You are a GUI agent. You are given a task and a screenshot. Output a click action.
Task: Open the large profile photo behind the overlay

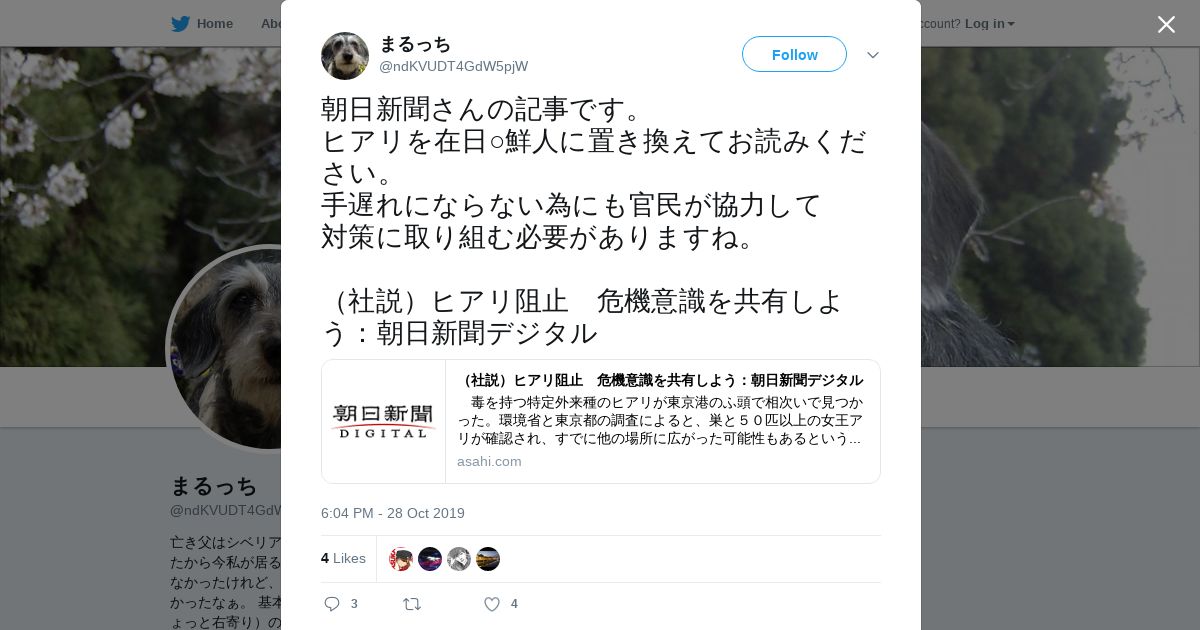225,348
